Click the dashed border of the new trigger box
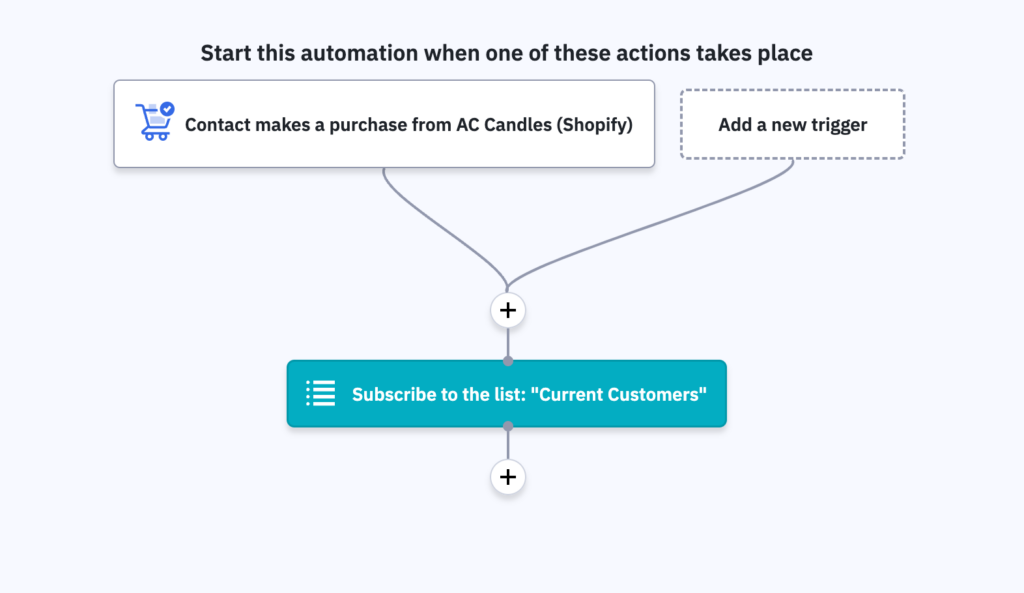The image size is (1024, 593). (792, 90)
